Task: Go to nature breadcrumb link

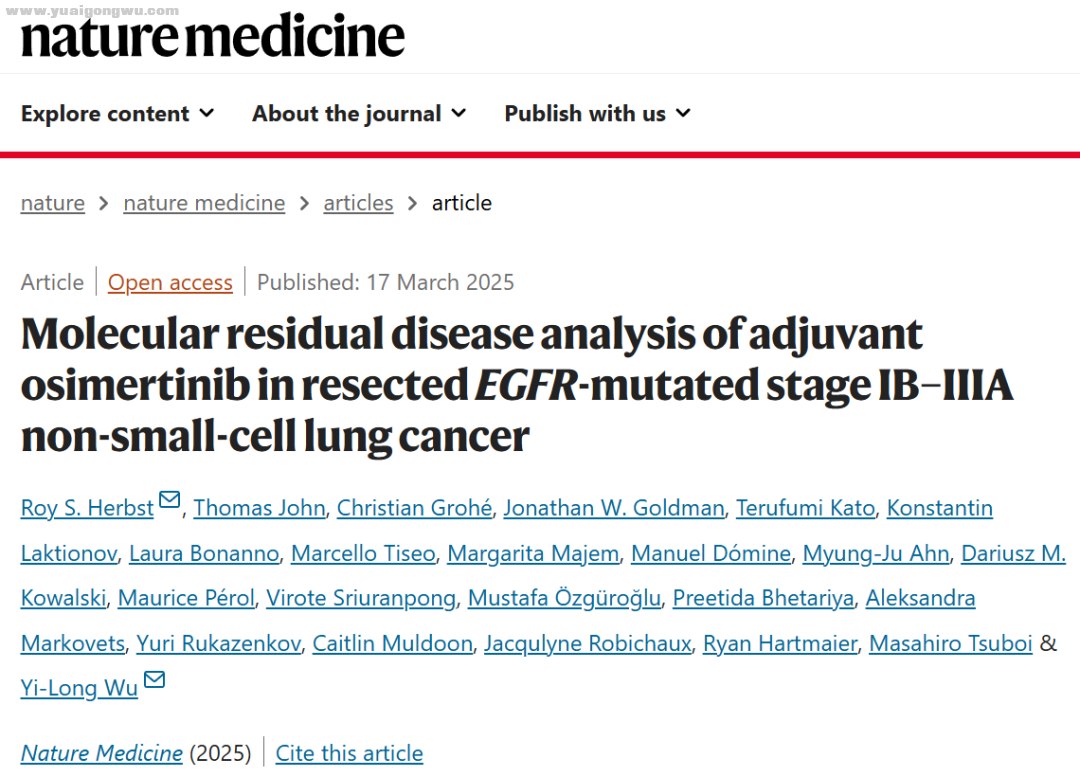Action: [x=53, y=203]
